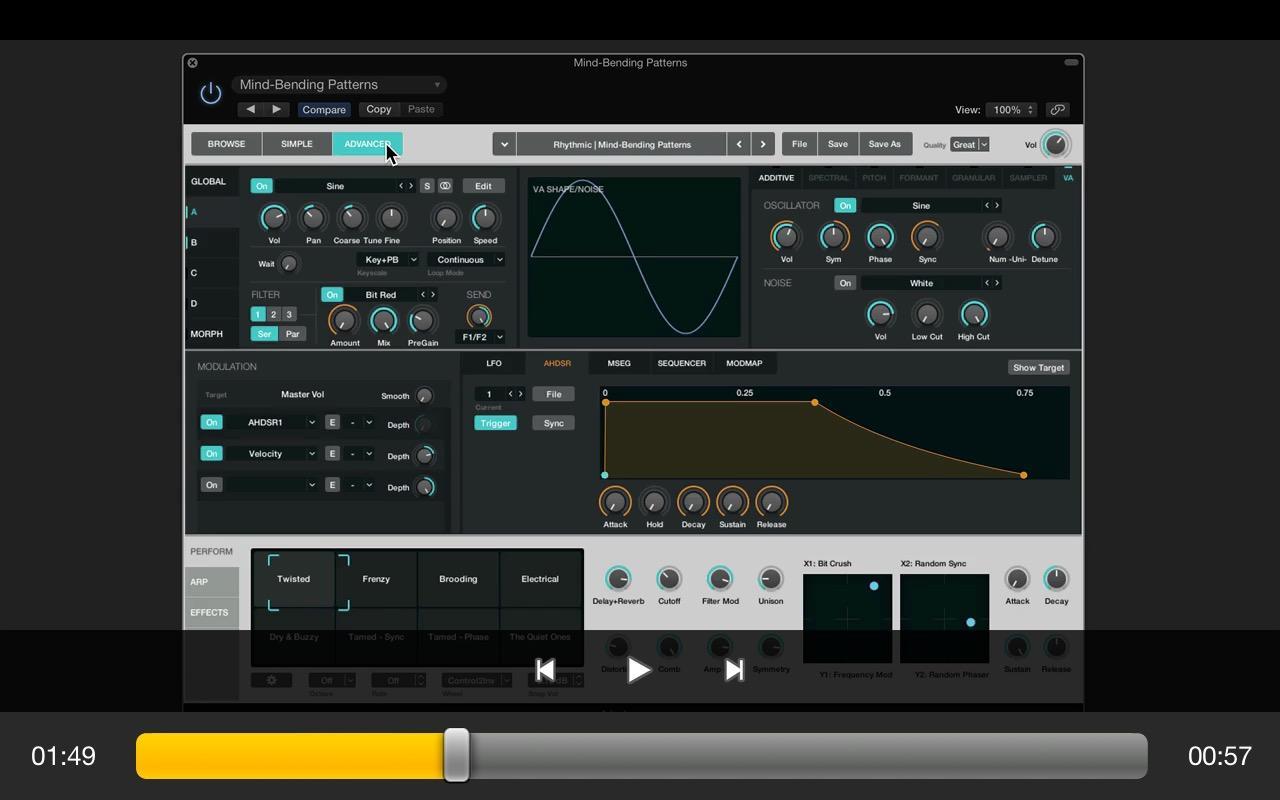This screenshot has height=800, width=1280.
Task: Adjust the Position knob
Action: [446, 217]
